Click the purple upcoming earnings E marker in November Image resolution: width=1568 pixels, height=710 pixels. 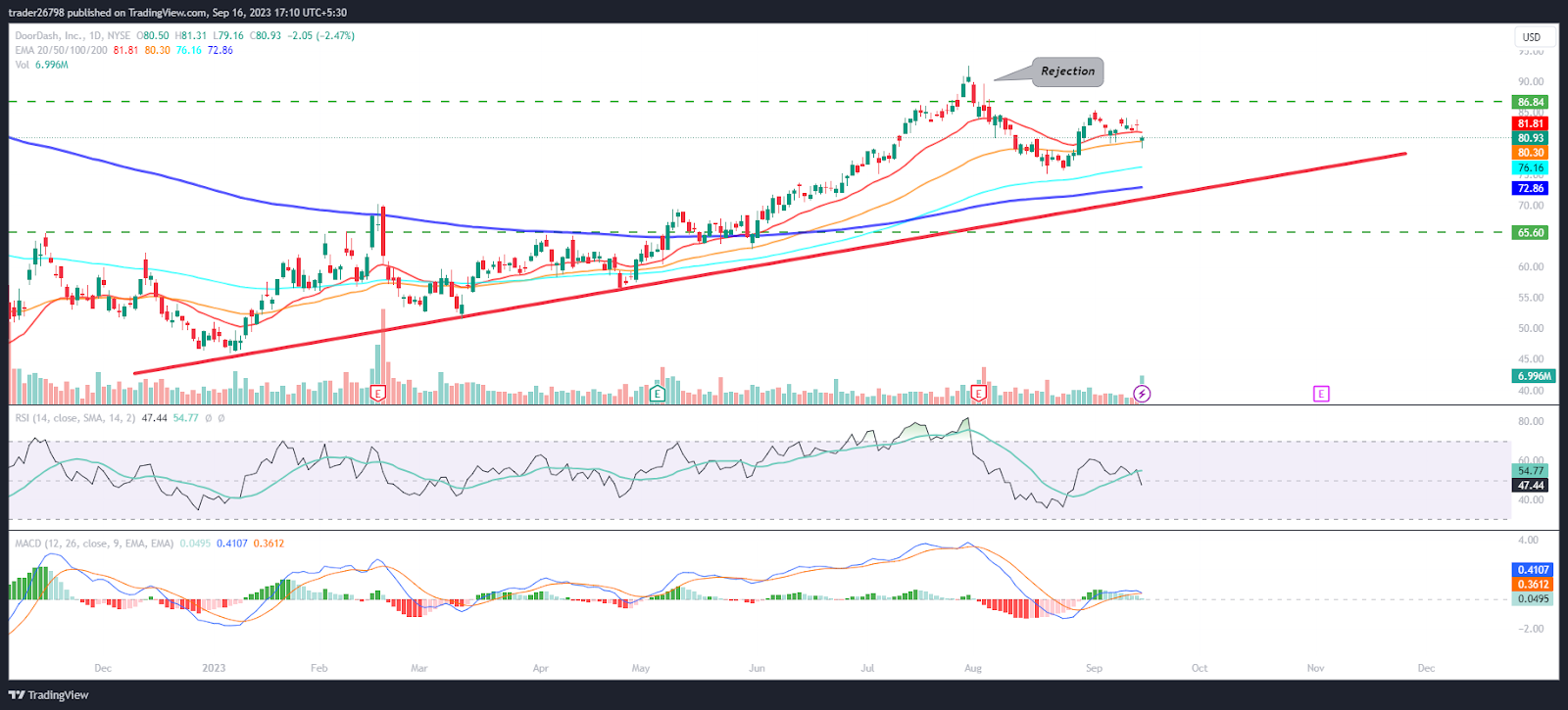[1321, 394]
